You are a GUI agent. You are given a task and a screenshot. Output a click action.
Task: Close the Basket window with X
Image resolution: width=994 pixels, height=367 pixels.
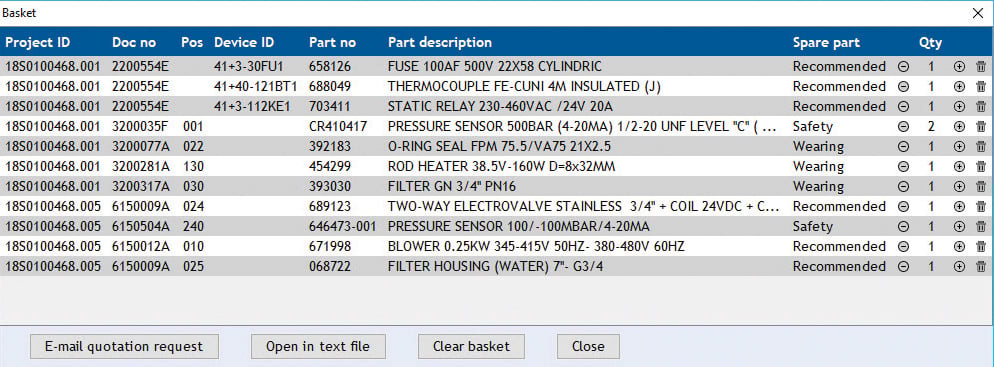tap(978, 13)
